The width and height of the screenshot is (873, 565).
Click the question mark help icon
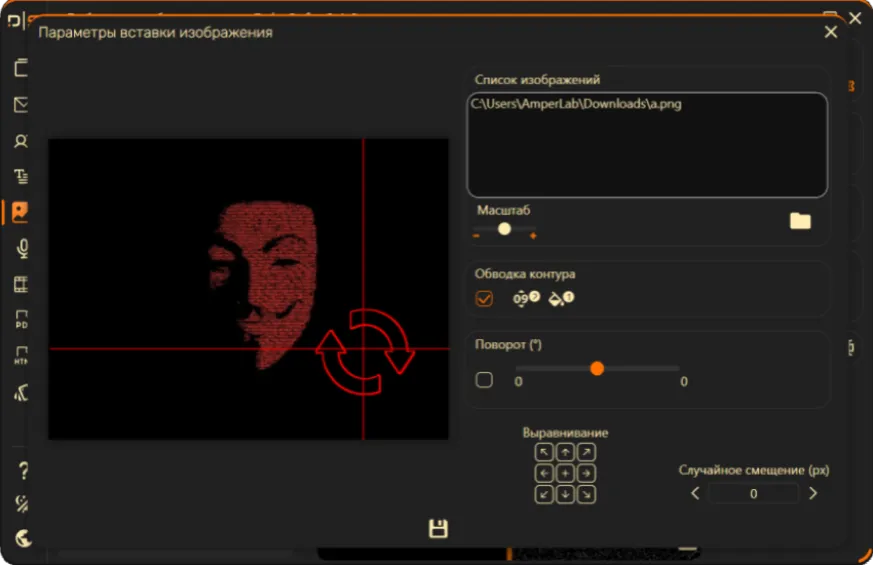(23, 471)
